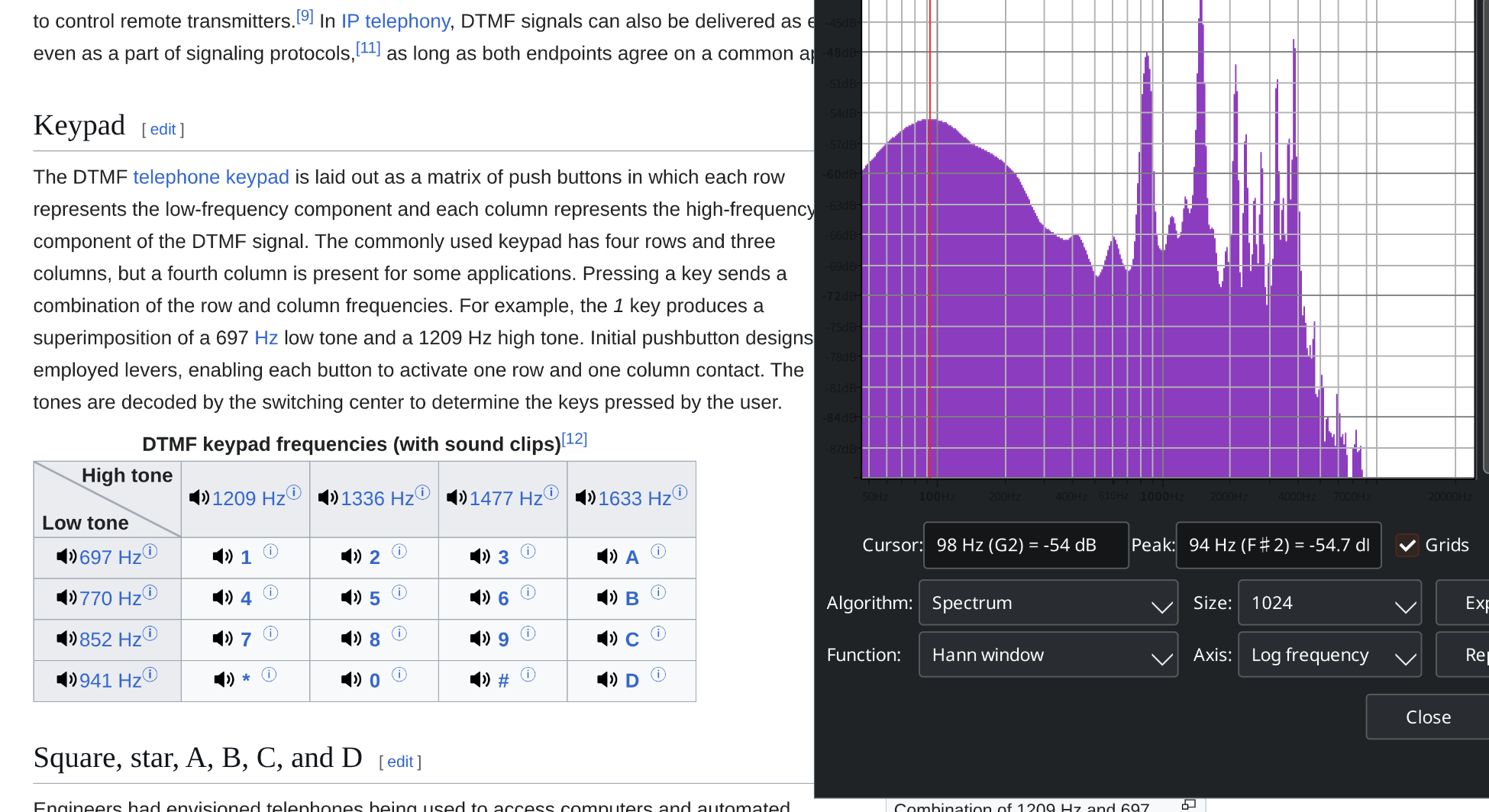This screenshot has height=812, width=1489.
Task: Open the Axis Log frequency dropdown
Action: point(1329,655)
